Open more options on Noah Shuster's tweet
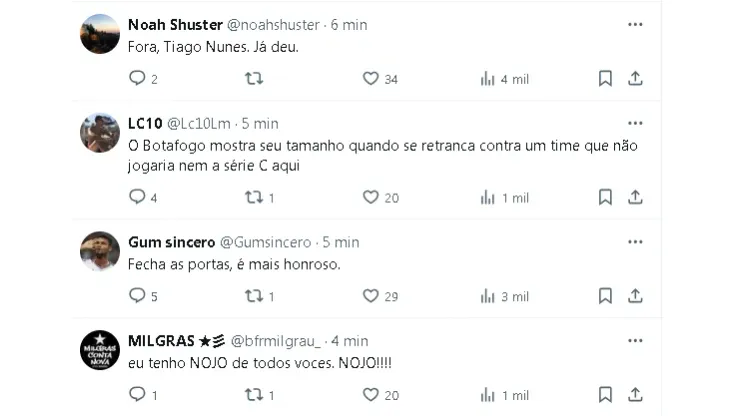This screenshot has height=416, width=740. click(x=635, y=24)
